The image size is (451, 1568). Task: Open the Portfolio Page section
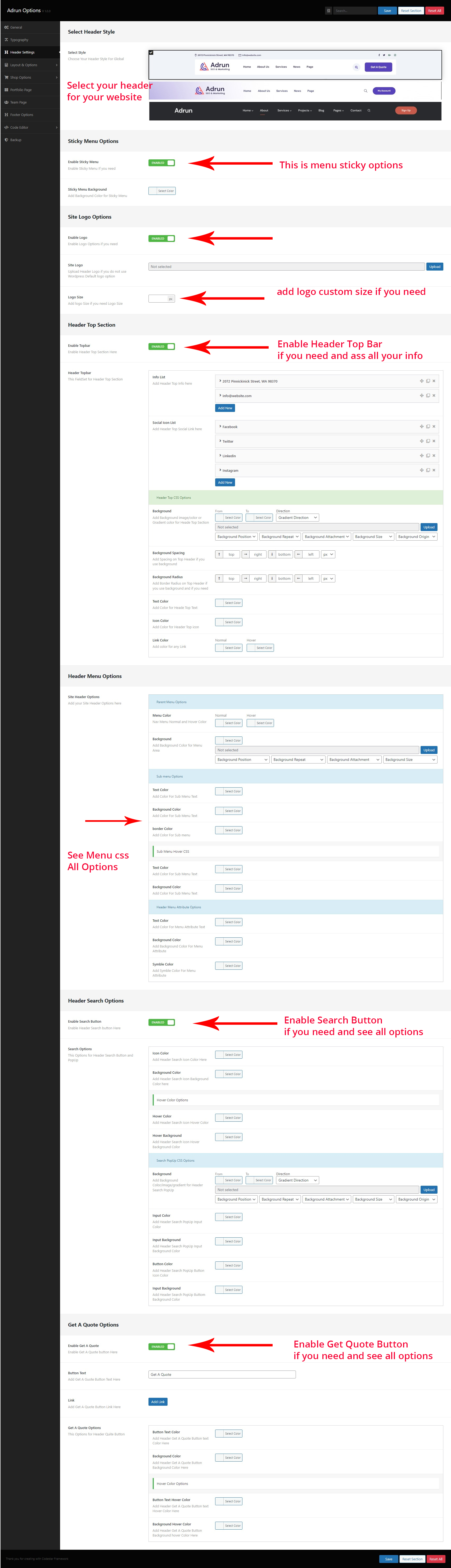point(30,90)
